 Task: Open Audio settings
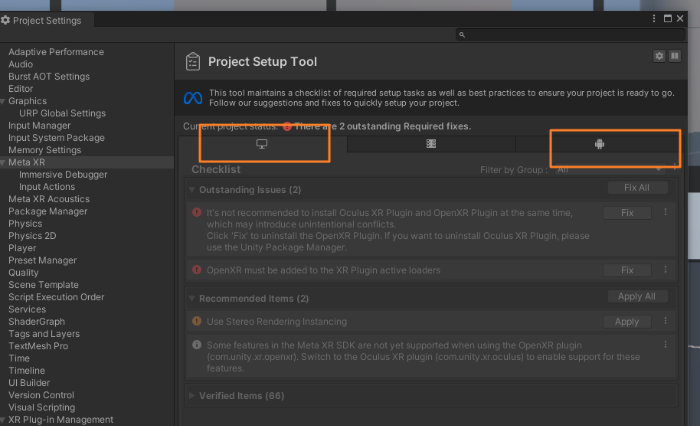tap(21, 64)
